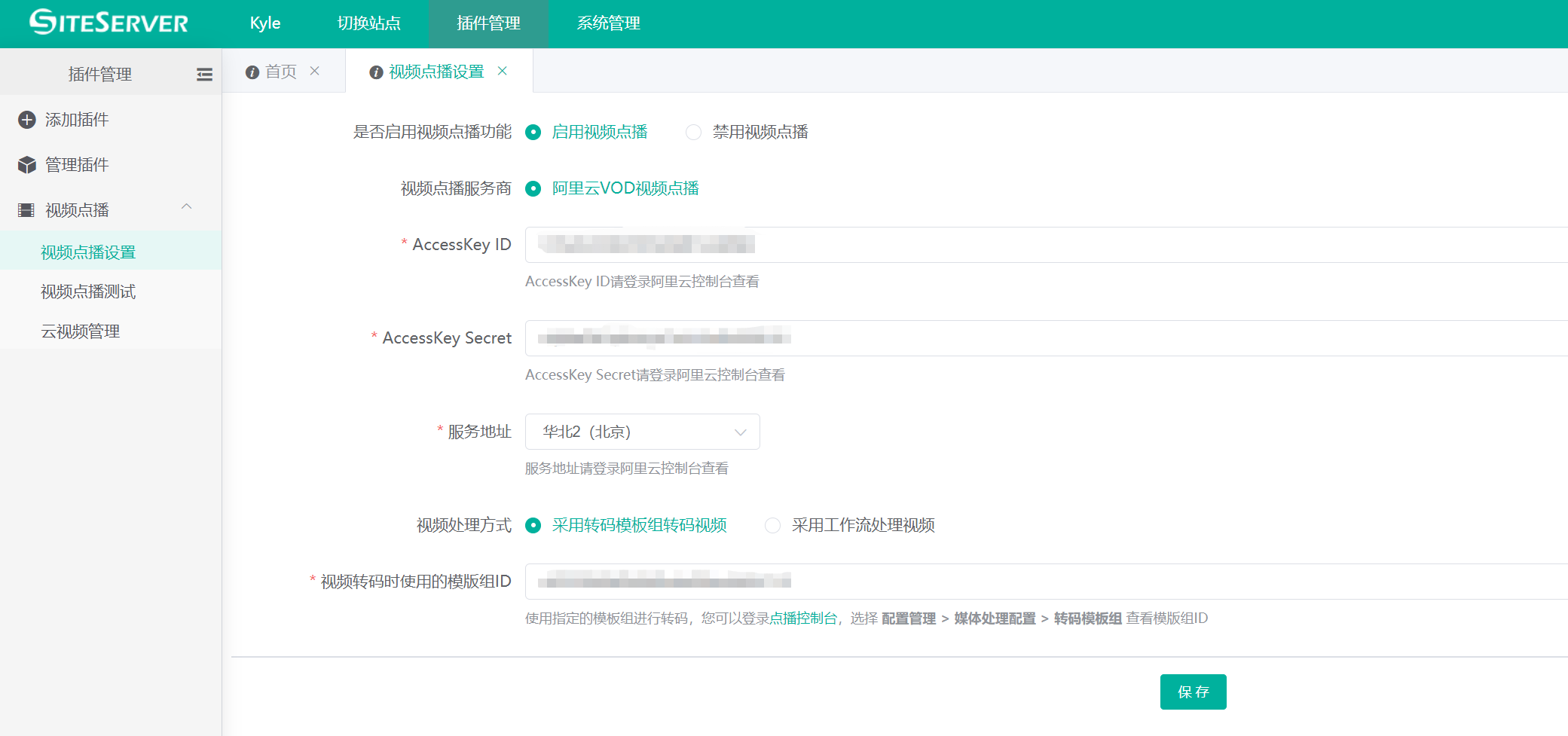Collapse sidebar using the hamburger menu icon

[x=204, y=75]
